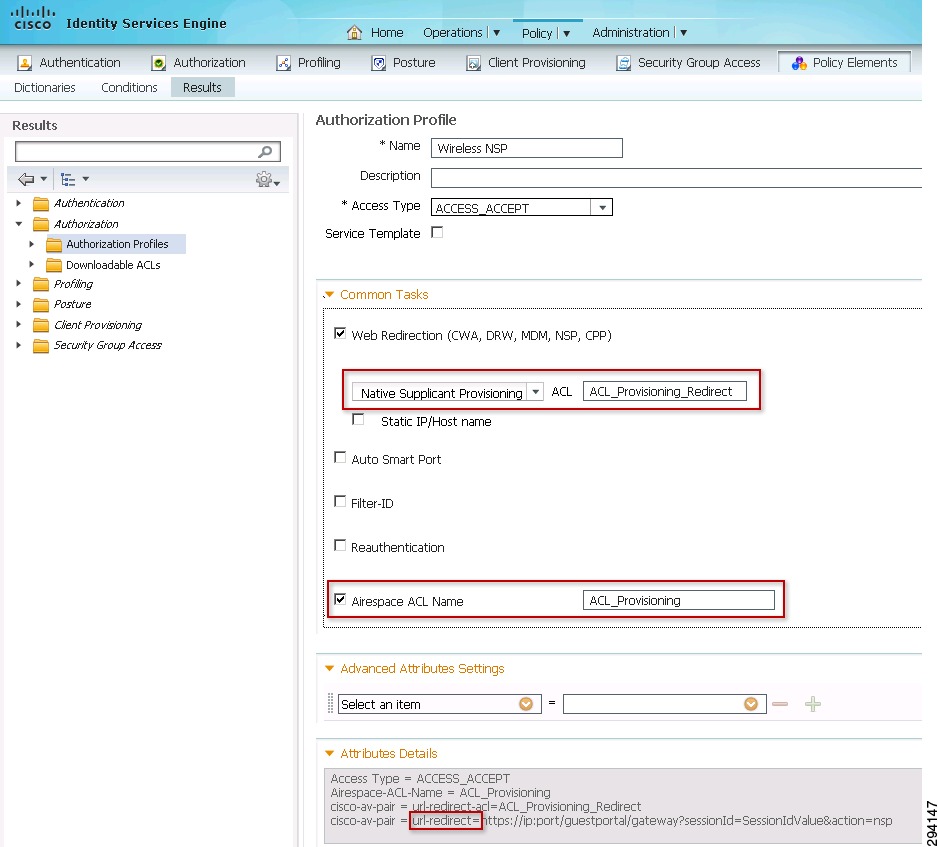The height and width of the screenshot is (847, 938).
Task: Click the Authorization folder icon
Action: click(x=41, y=224)
